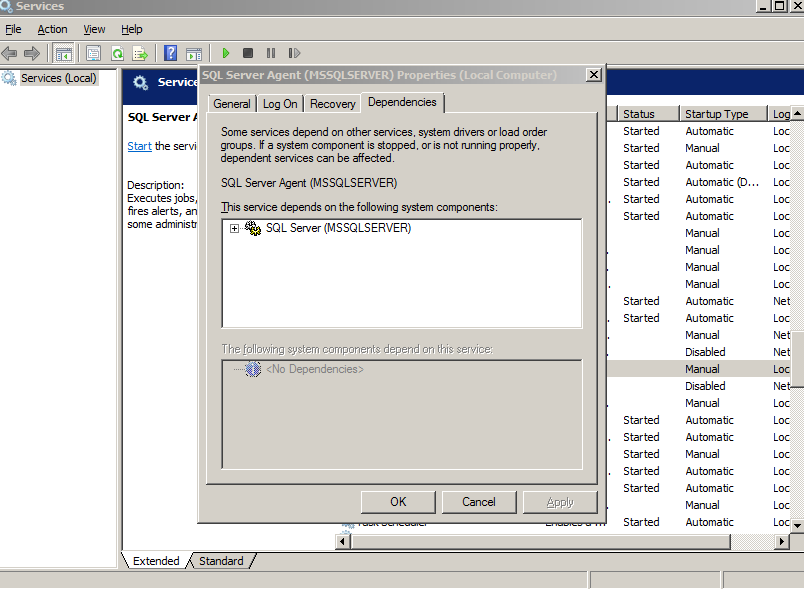Select SQL Server (MSSQLSERVER) in the dependency list
The width and height of the screenshot is (804, 589).
pyautogui.click(x=338, y=228)
